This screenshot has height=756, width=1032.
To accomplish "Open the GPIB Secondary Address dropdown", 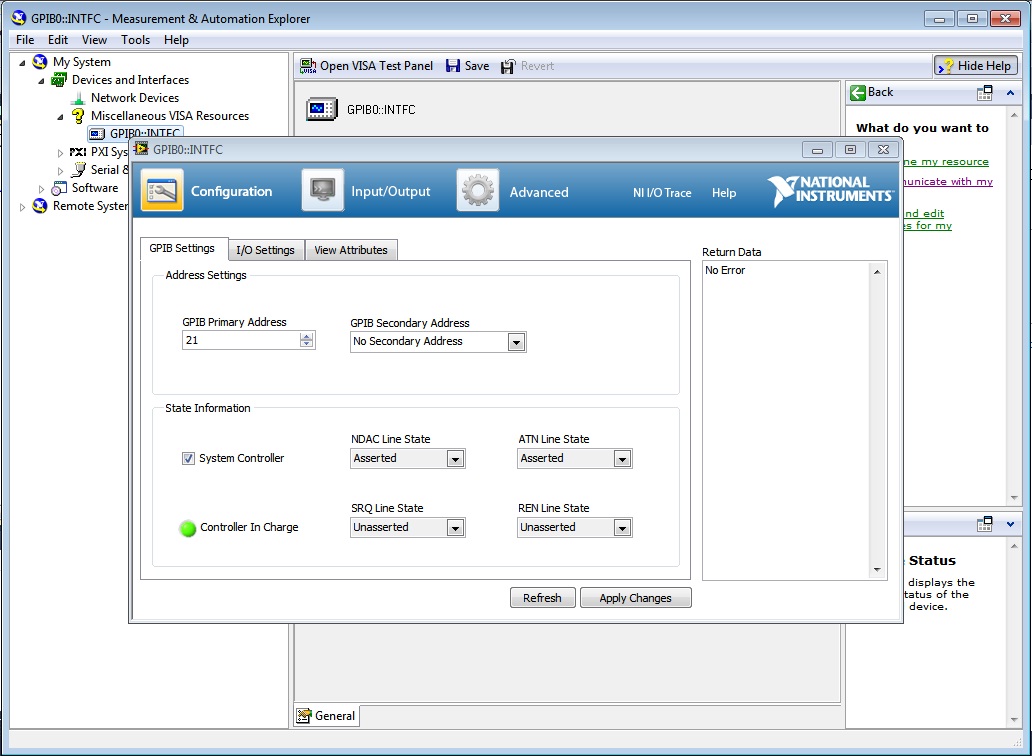I will (516, 342).
